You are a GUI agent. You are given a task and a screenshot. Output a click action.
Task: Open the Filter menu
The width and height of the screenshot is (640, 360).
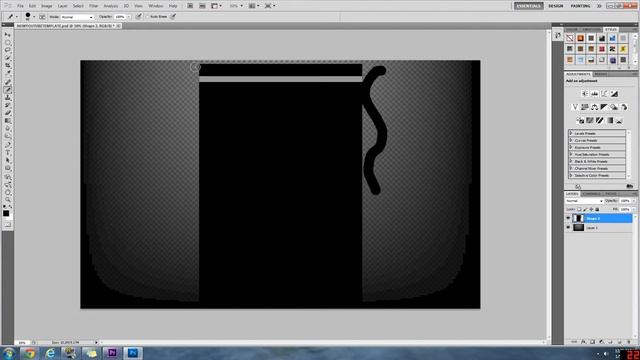[93, 6]
